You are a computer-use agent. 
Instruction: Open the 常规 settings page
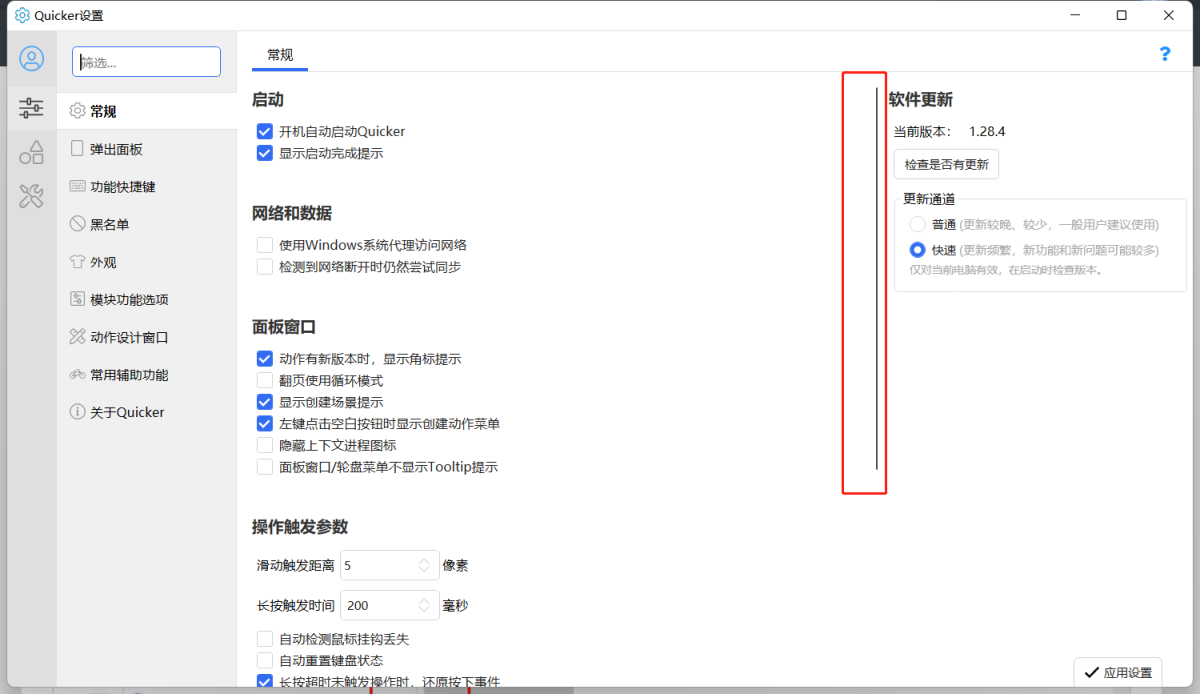147,111
